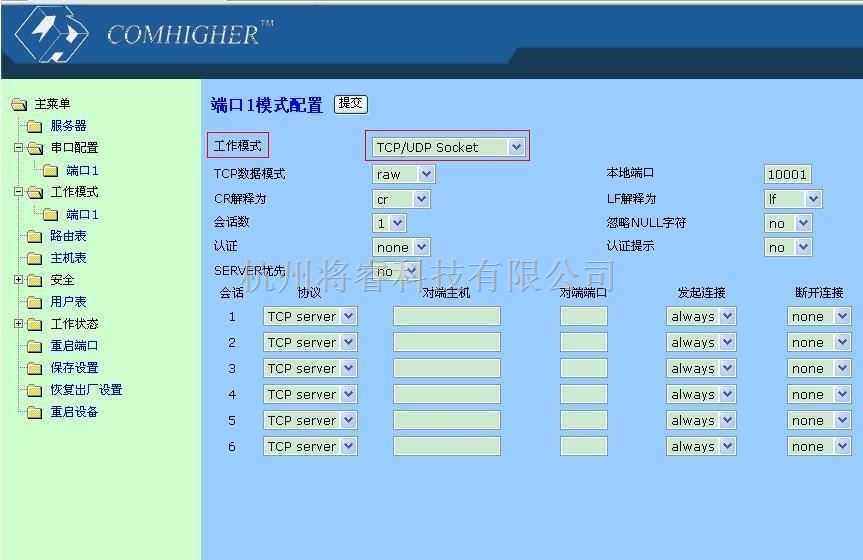Click the 串口配置 folder icon

pos(35,148)
